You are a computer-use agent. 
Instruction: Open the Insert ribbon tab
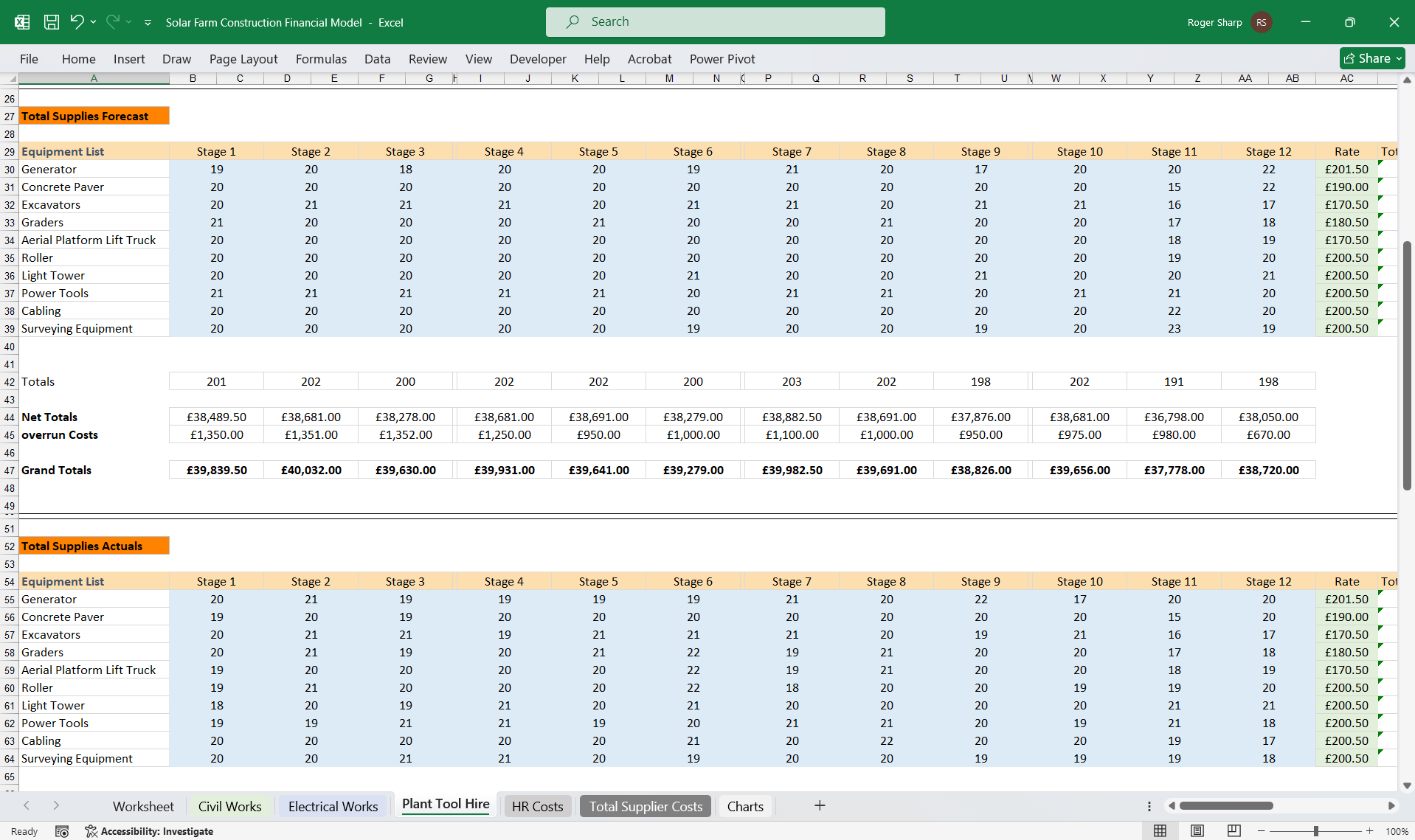click(x=129, y=59)
